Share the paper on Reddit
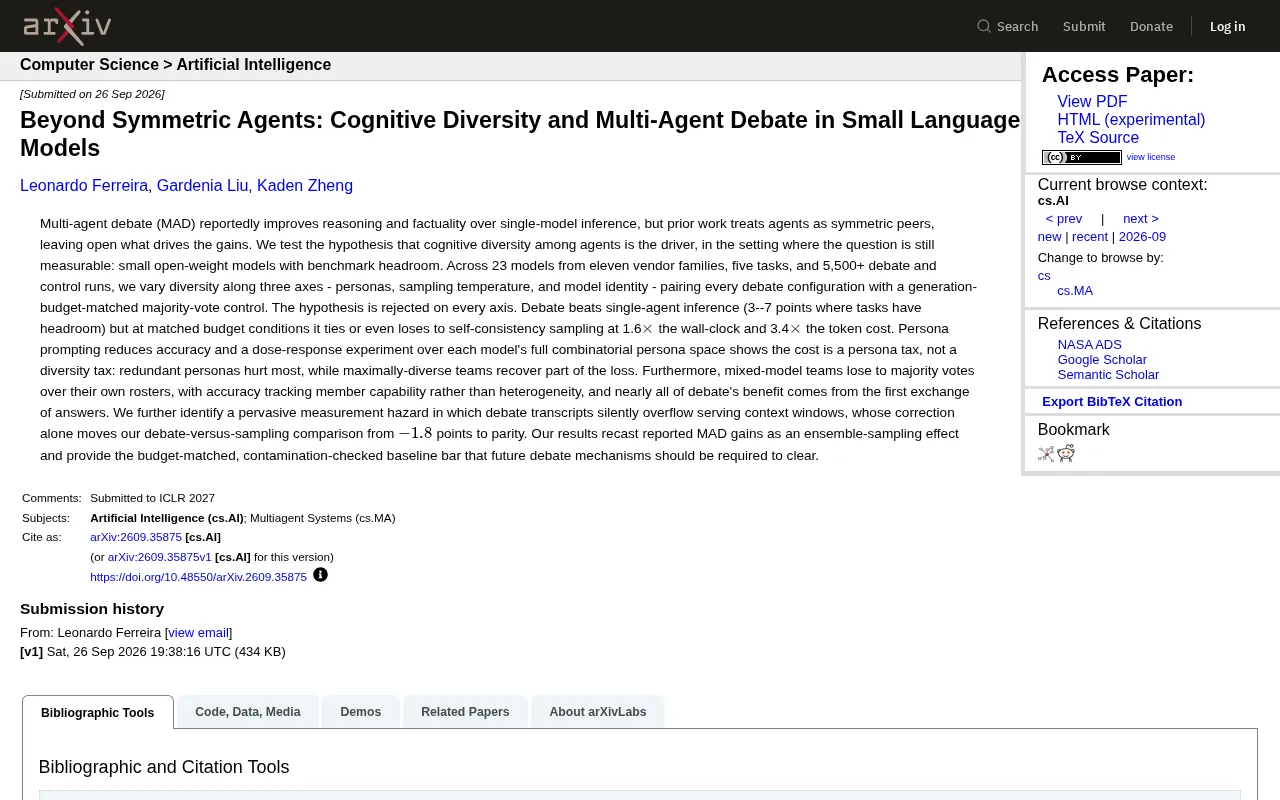 coord(1066,454)
